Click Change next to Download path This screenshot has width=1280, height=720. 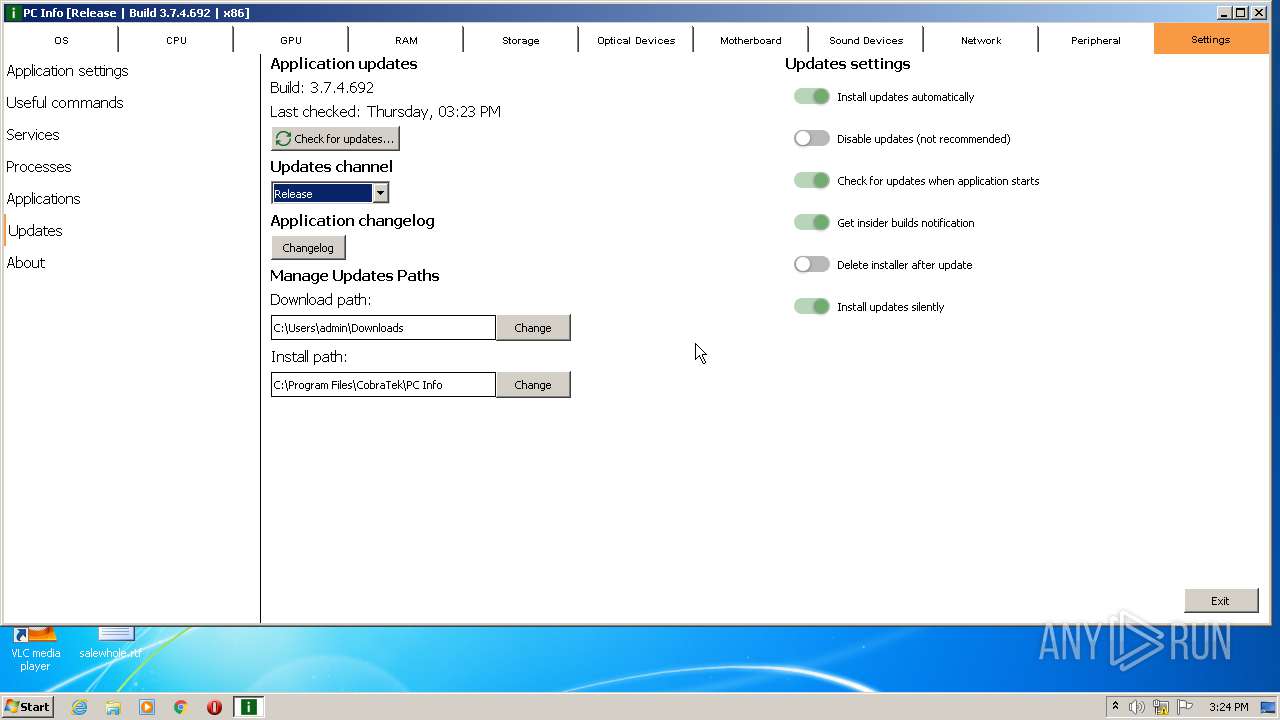533,328
